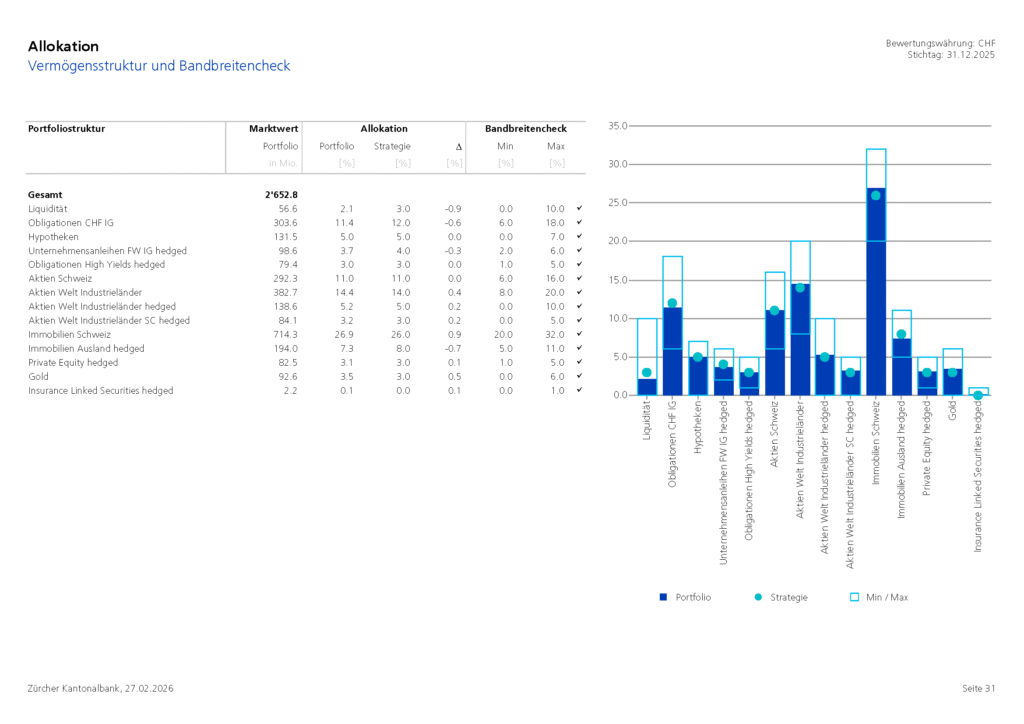Click the strategy dot on the Immobilien Schweiz bar
The height and width of the screenshot is (724, 1024).
pos(876,195)
